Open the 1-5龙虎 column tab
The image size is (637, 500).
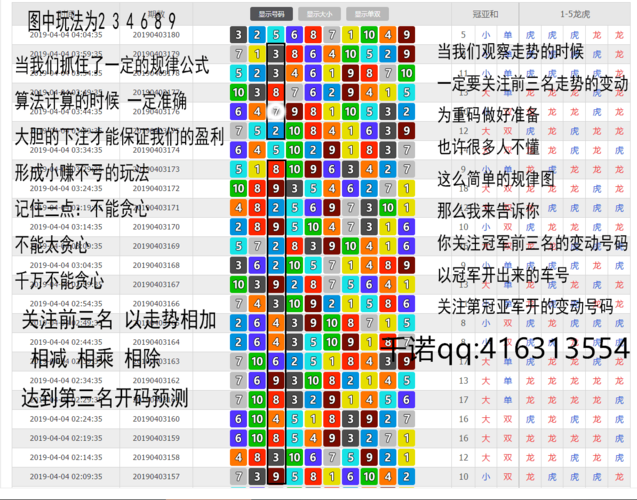point(575,14)
